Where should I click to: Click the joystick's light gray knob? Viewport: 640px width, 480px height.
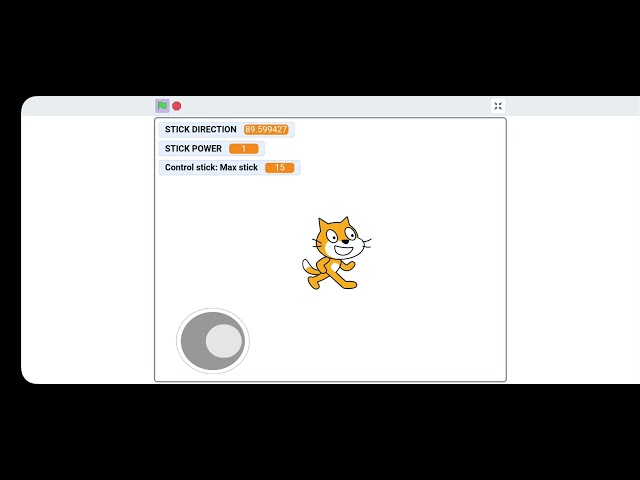click(224, 341)
